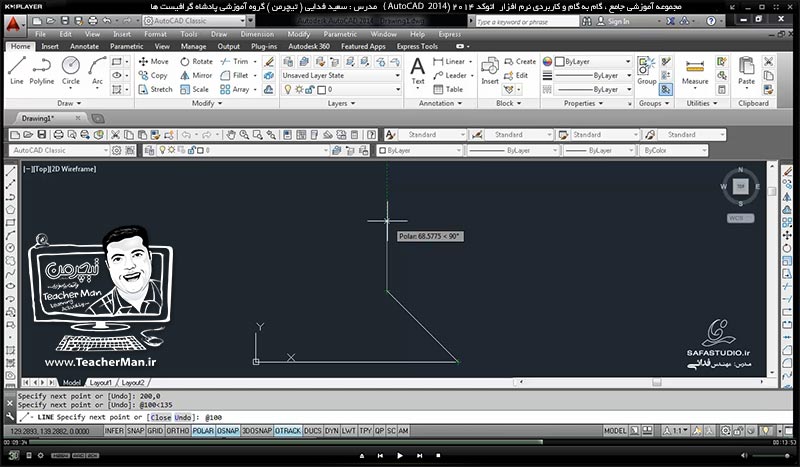800x467 pixels.
Task: Click the KMPlayer video seek bar
Action: pyautogui.click(x=399, y=443)
